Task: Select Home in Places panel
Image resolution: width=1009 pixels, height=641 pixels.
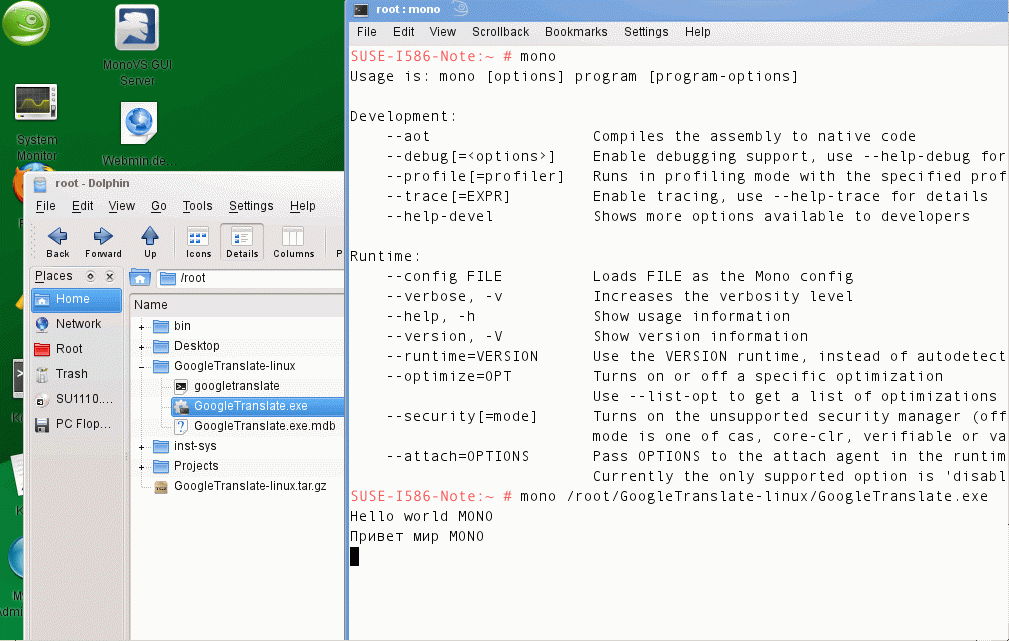Action: (77, 299)
